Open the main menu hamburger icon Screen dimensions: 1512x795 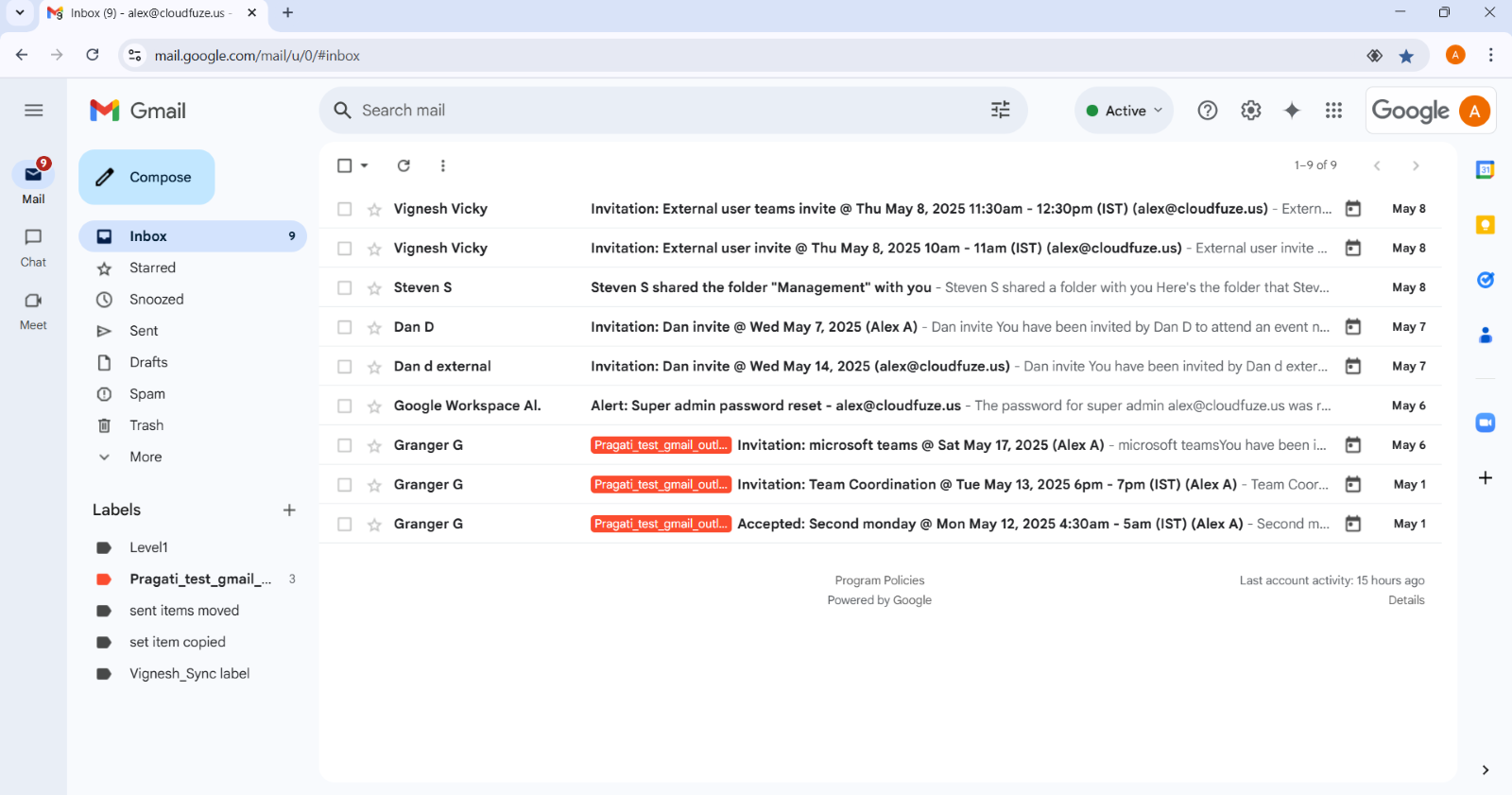(34, 111)
